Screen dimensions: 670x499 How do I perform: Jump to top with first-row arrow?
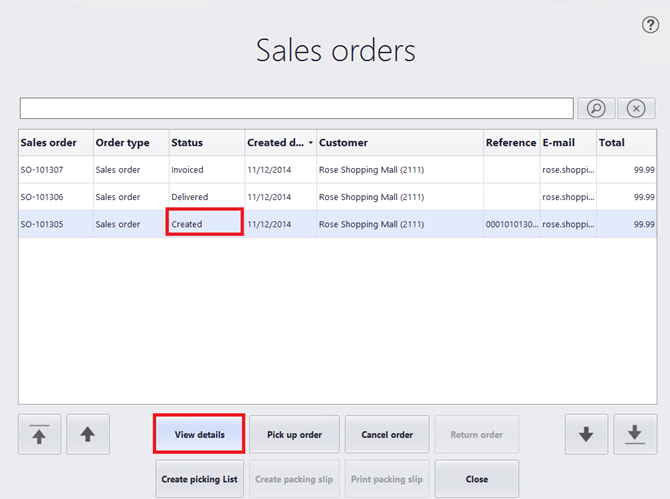point(40,435)
